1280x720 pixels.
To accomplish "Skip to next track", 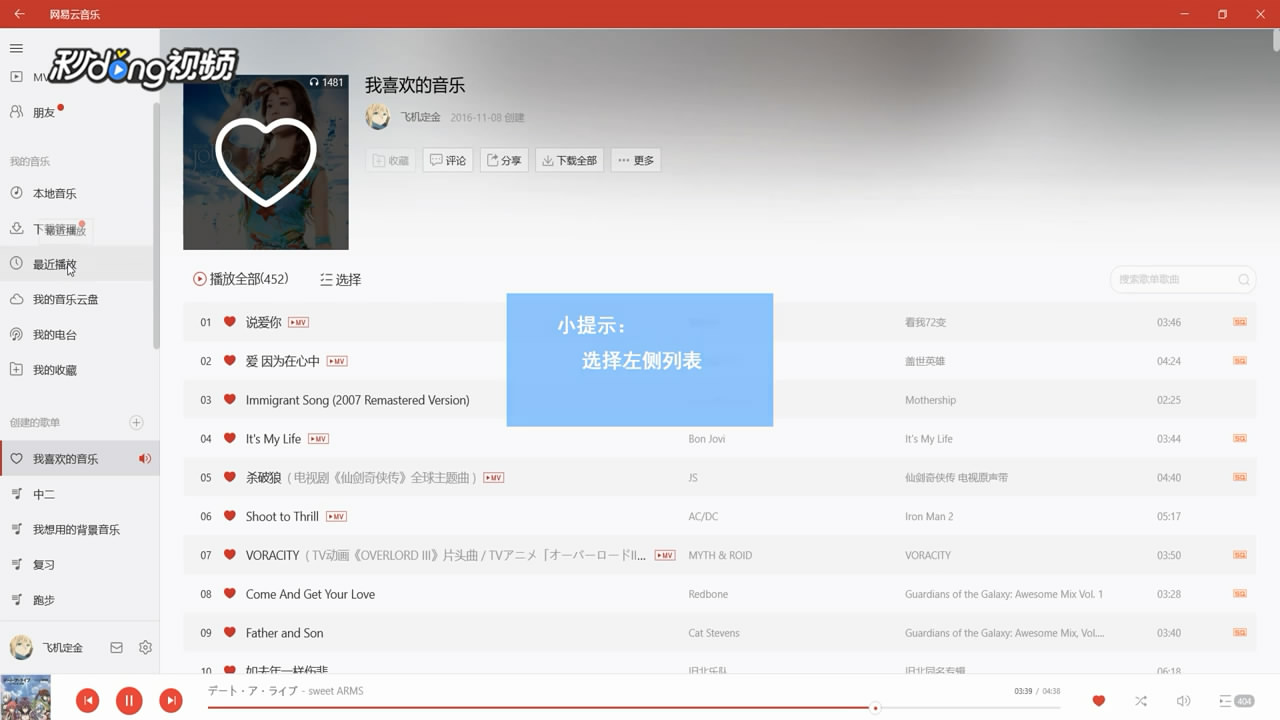I will tap(171, 701).
